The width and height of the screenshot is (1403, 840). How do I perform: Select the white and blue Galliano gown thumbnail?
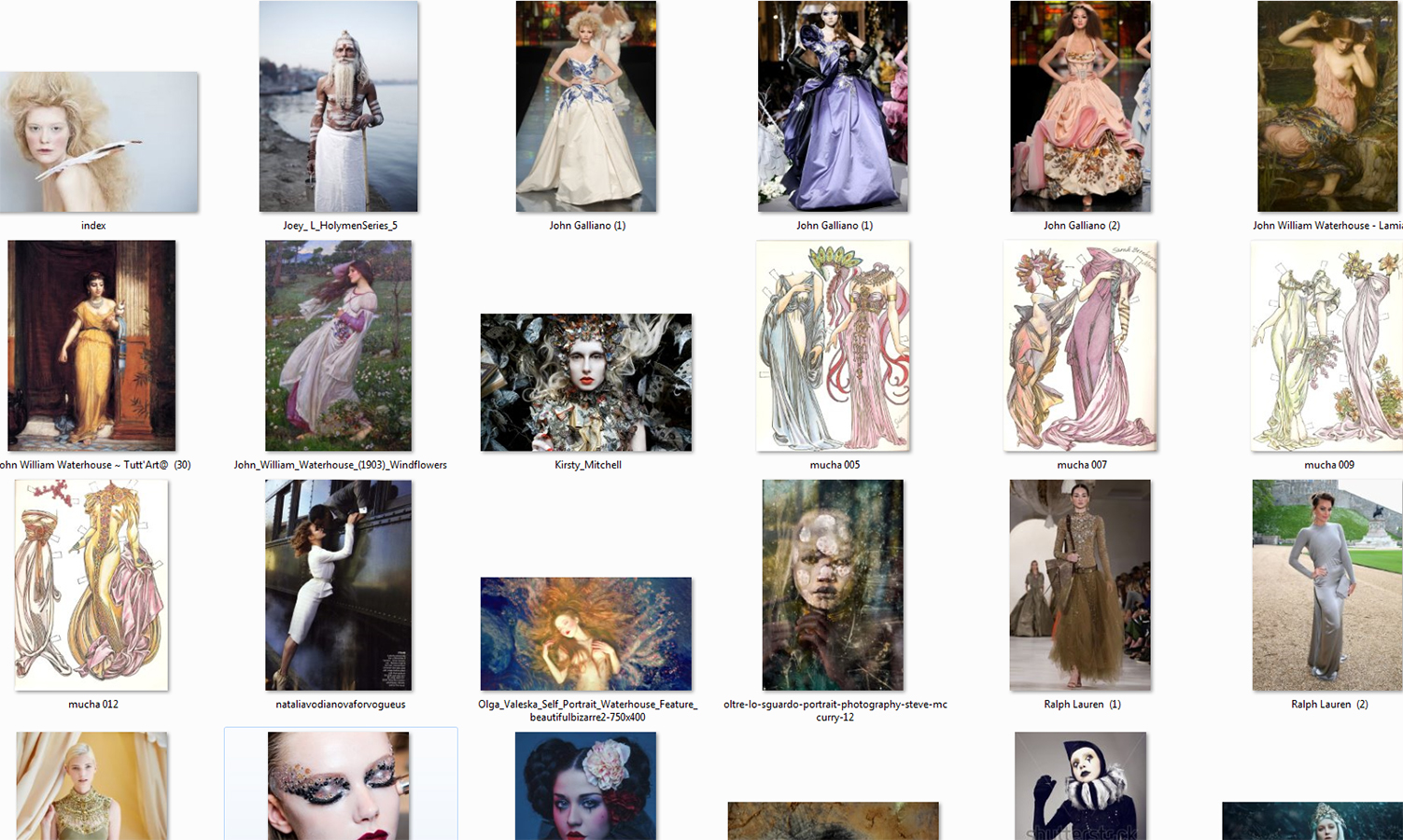pos(586,106)
